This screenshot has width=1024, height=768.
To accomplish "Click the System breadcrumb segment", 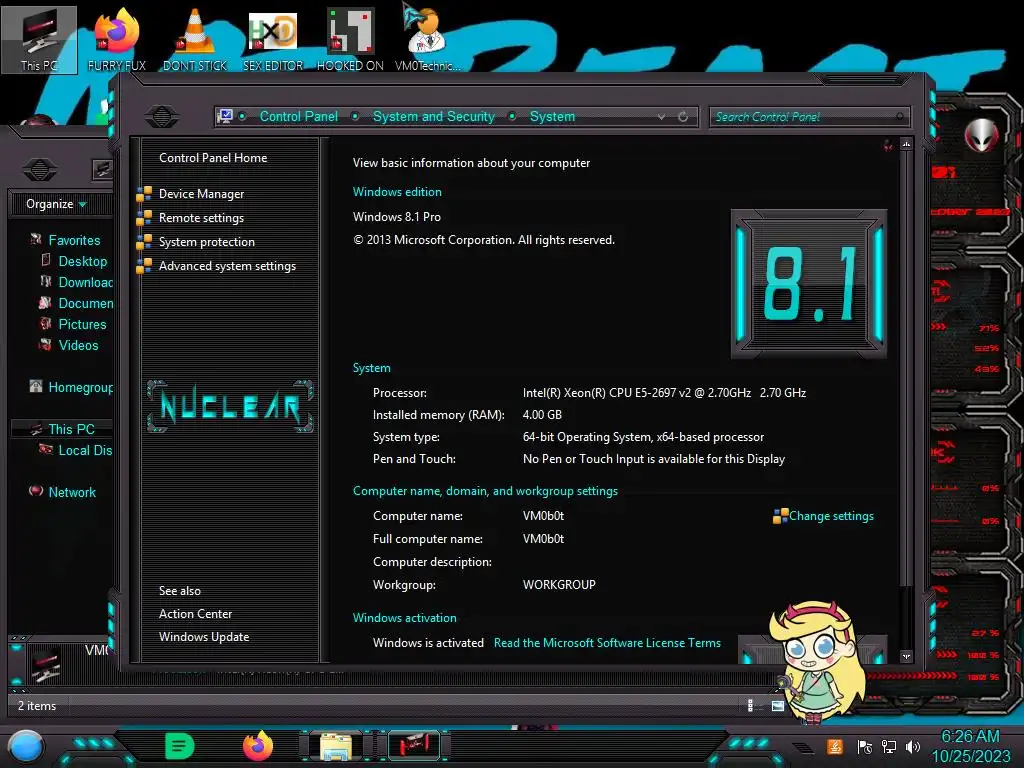I will coord(552,116).
